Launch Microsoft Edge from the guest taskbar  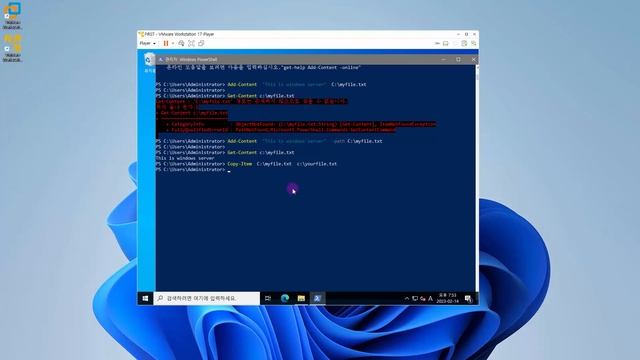[x=285, y=298]
